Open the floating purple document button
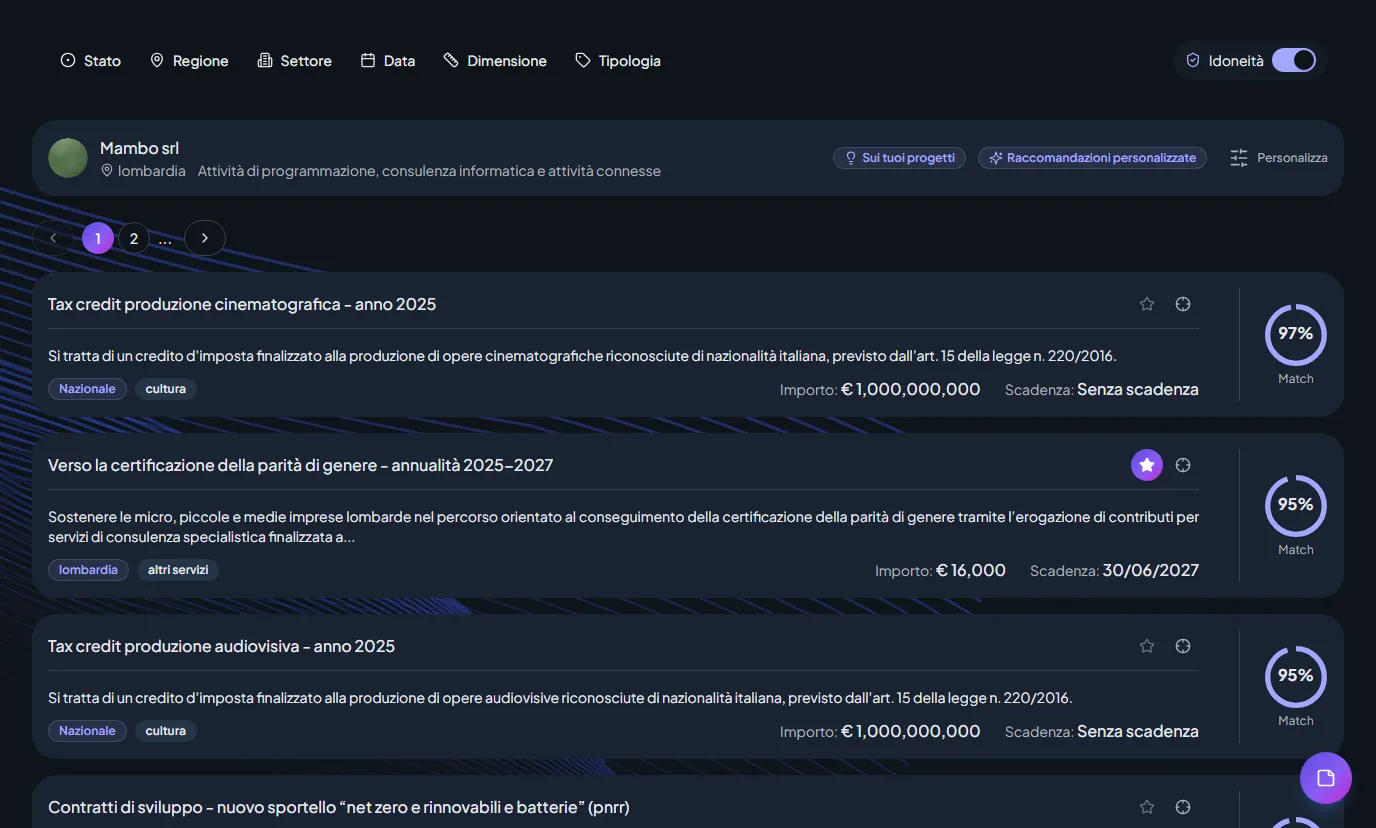 pyautogui.click(x=1326, y=778)
